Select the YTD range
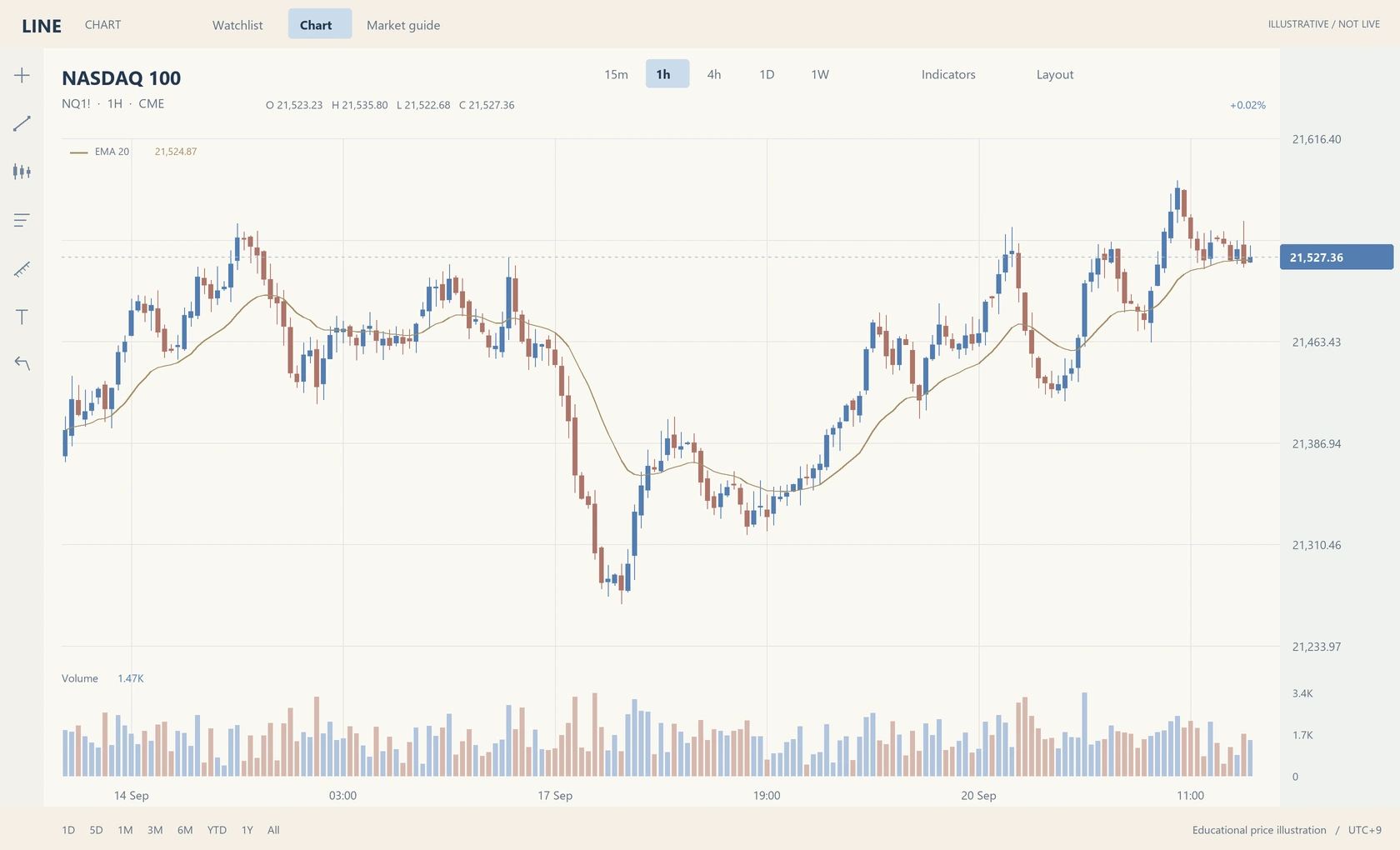The height and width of the screenshot is (850, 1400). point(217,830)
